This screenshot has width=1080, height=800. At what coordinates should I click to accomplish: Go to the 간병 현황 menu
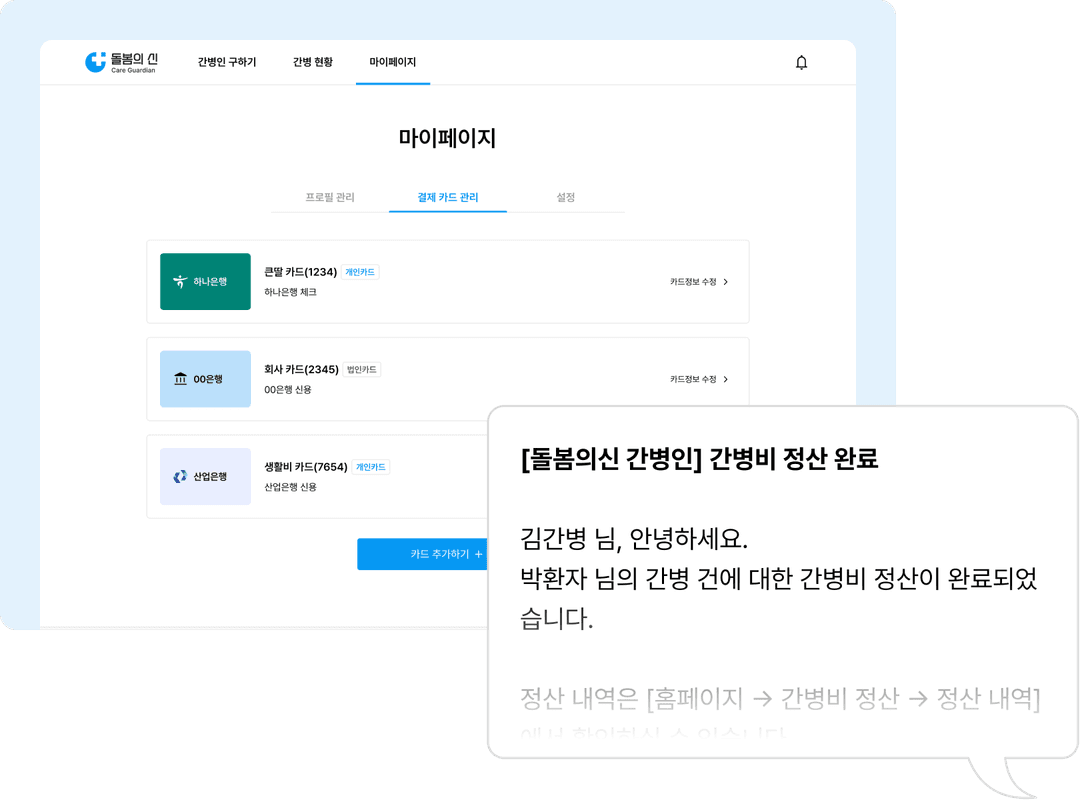(x=313, y=62)
